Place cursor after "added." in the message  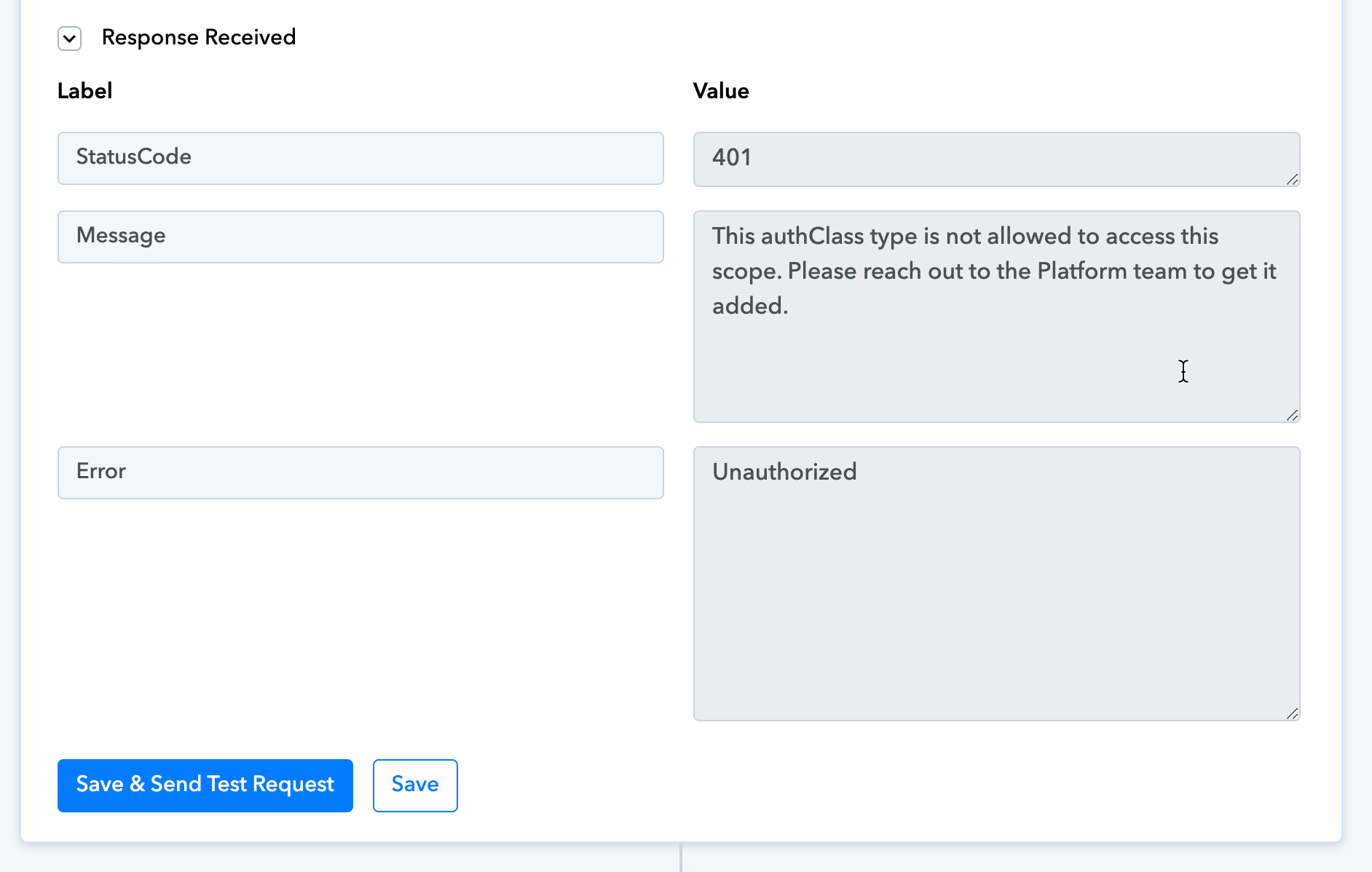coord(791,306)
